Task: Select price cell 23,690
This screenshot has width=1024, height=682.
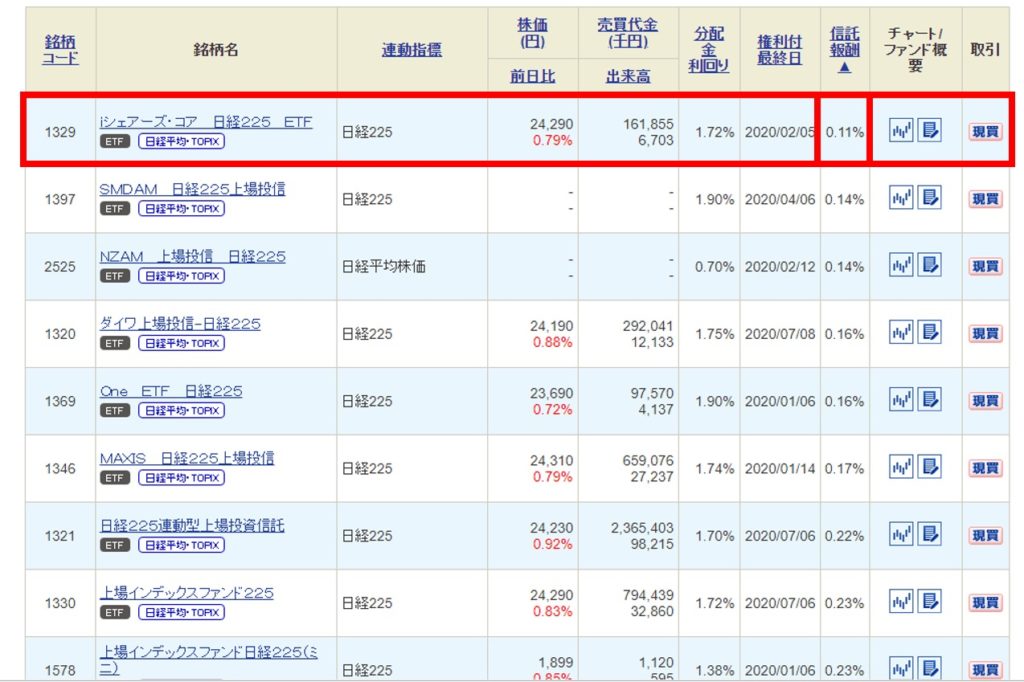Action: click(x=551, y=393)
